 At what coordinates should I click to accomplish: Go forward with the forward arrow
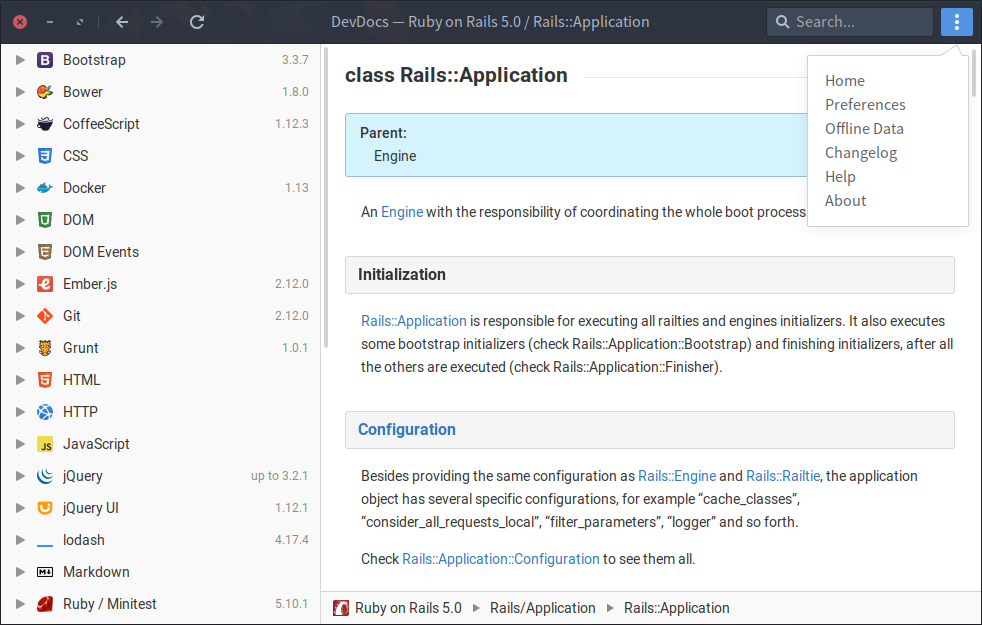tap(157, 22)
